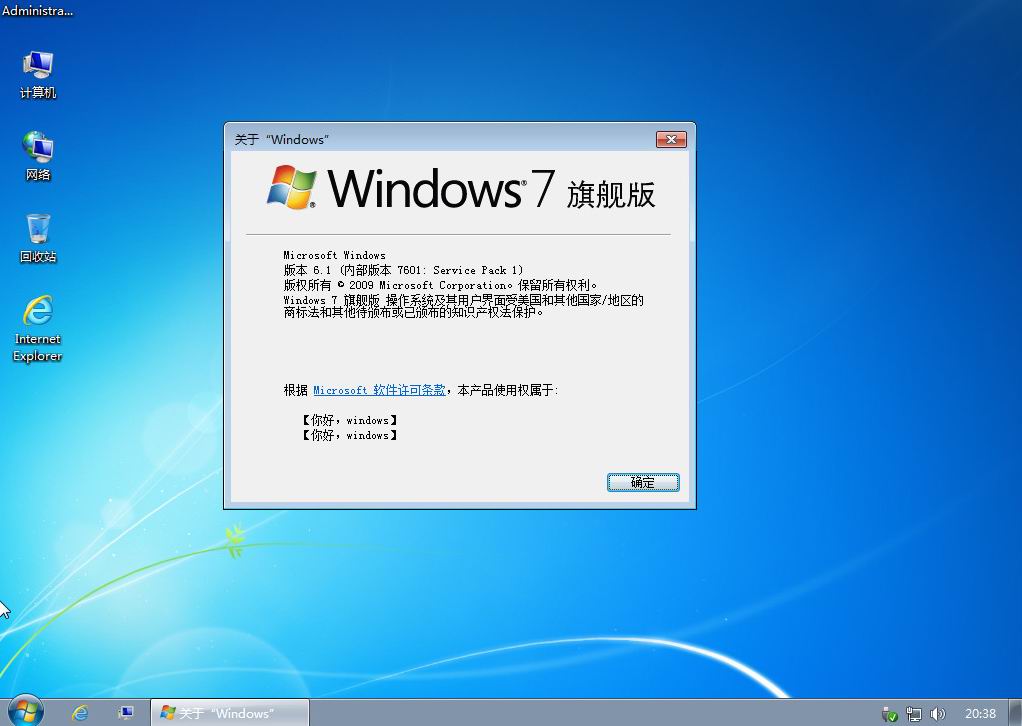Open the network status tray icon
This screenshot has width=1022, height=726.
click(x=914, y=714)
